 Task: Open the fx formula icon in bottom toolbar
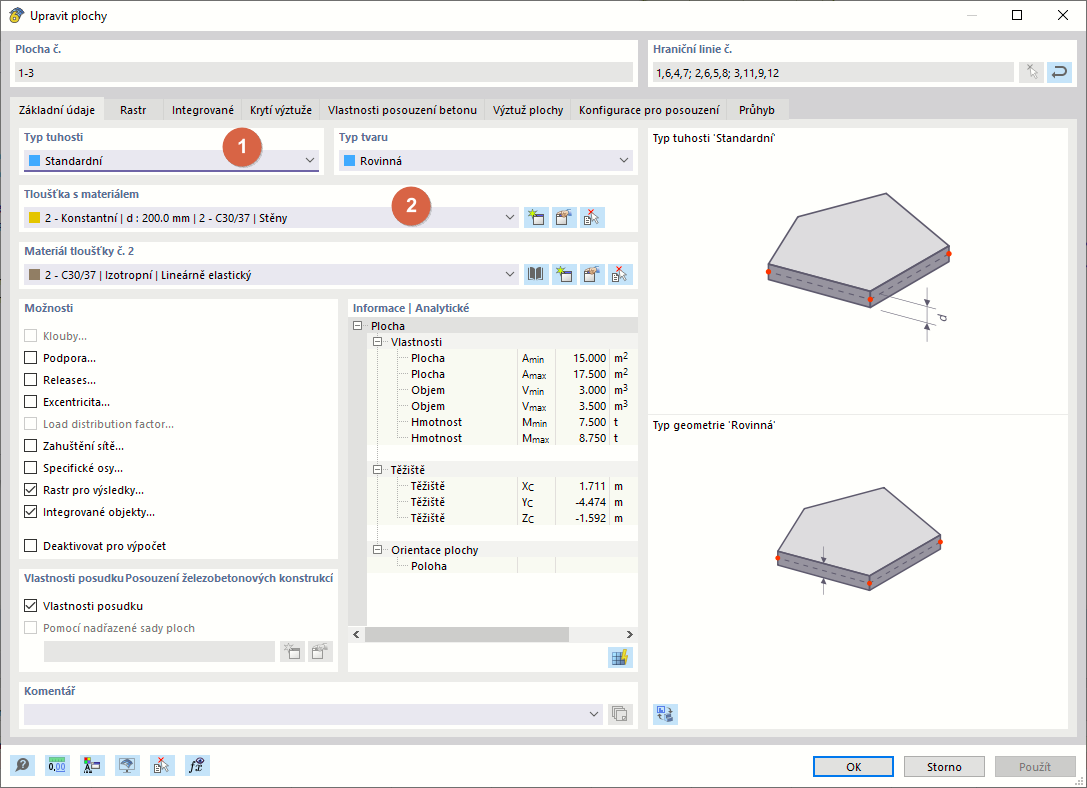(197, 765)
